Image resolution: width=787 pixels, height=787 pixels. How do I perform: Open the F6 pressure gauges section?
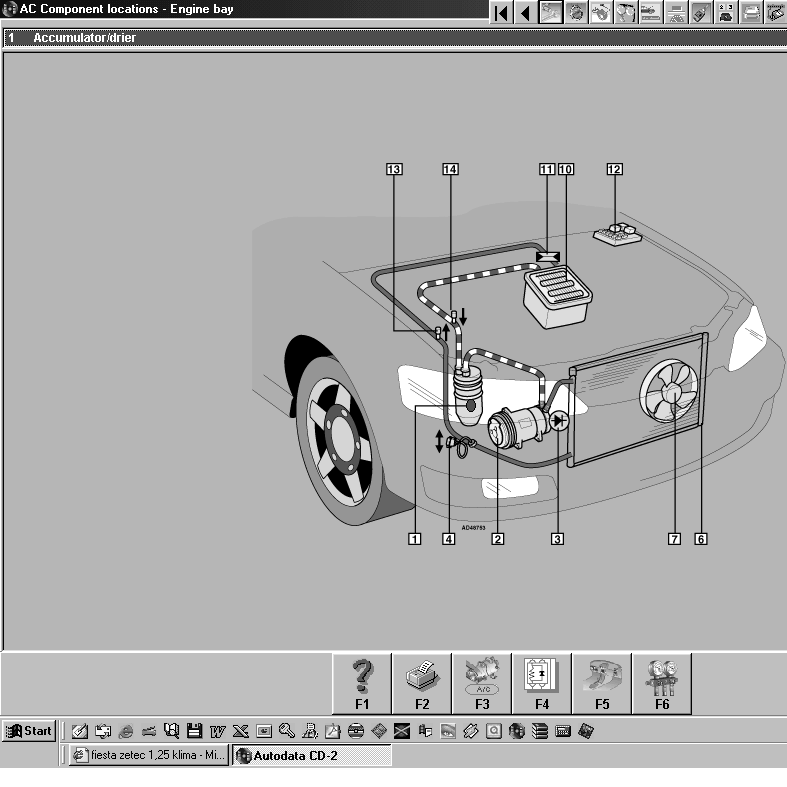(661, 683)
